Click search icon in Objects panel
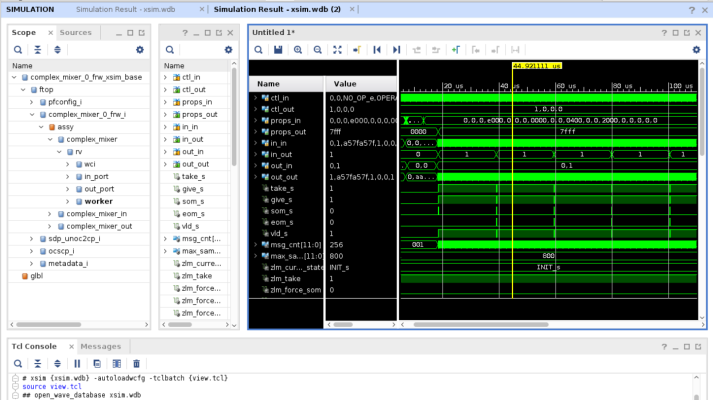Screen dimensions: 713x400 (x=170, y=50)
